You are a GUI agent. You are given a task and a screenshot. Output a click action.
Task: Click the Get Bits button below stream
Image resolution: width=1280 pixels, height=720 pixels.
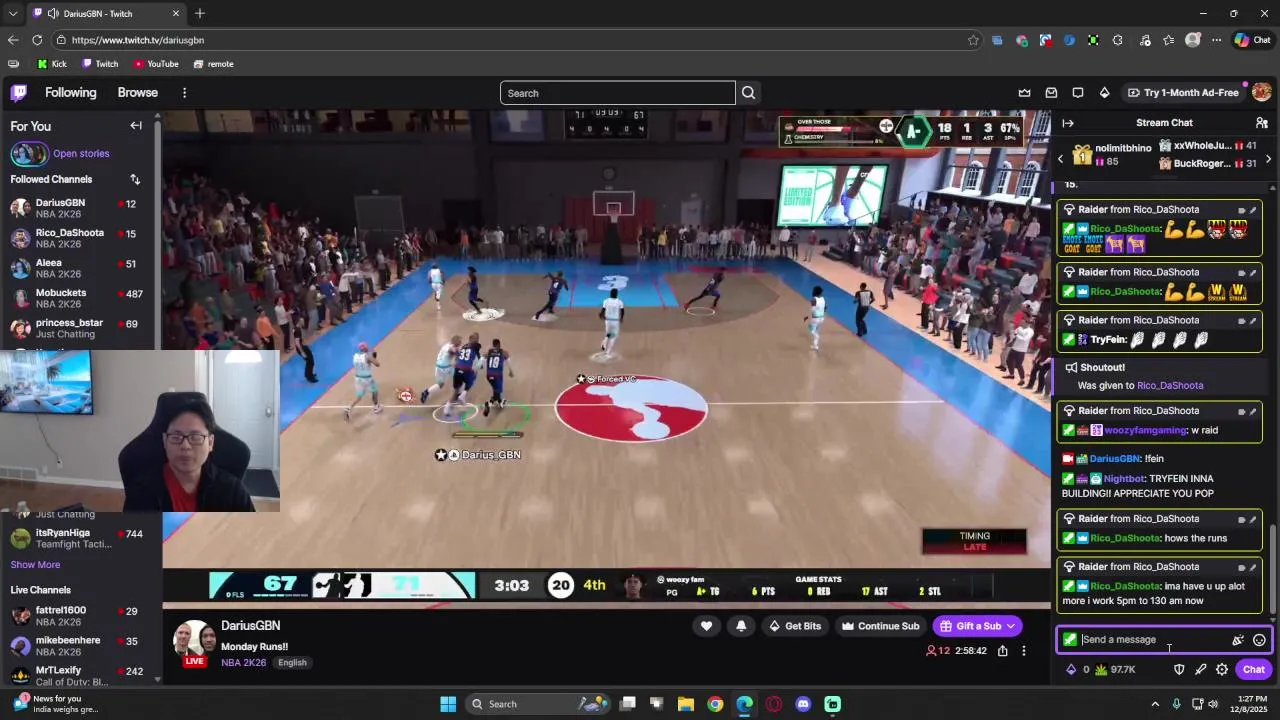794,626
